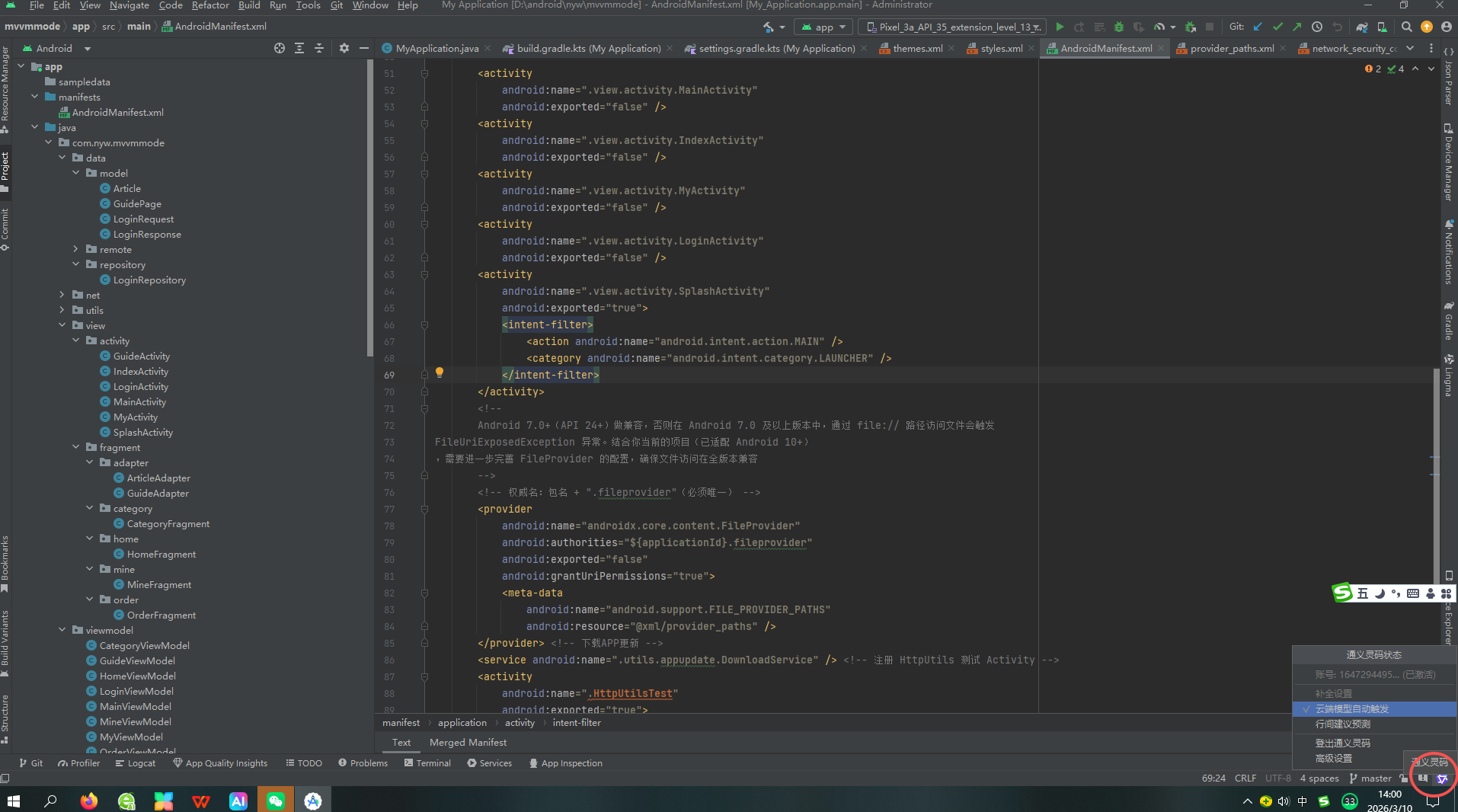The image size is (1458, 812).
Task: Click the Search Everywhere magnifier icon
Action: coord(1407,27)
